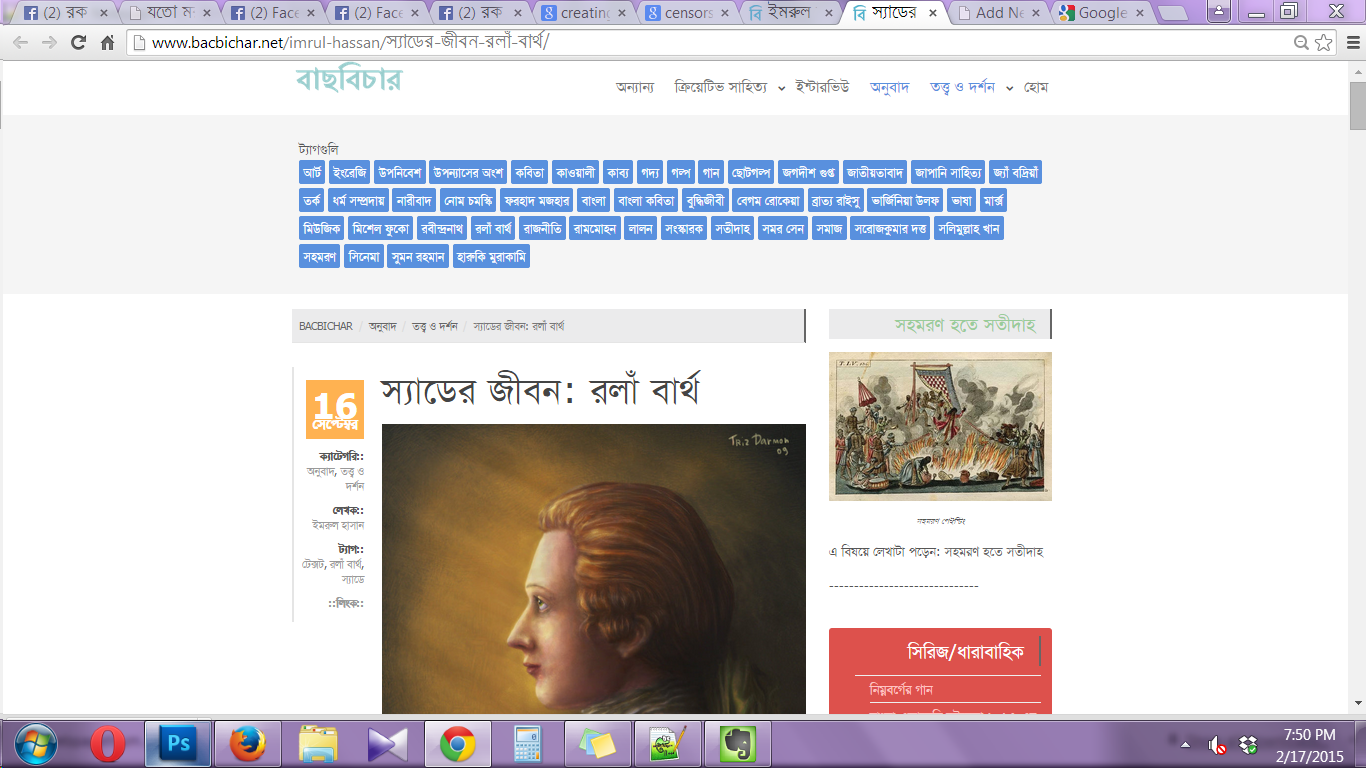Screen dimensions: 1366x768
Task: Select the কবিতা tag
Action: [x=530, y=172]
